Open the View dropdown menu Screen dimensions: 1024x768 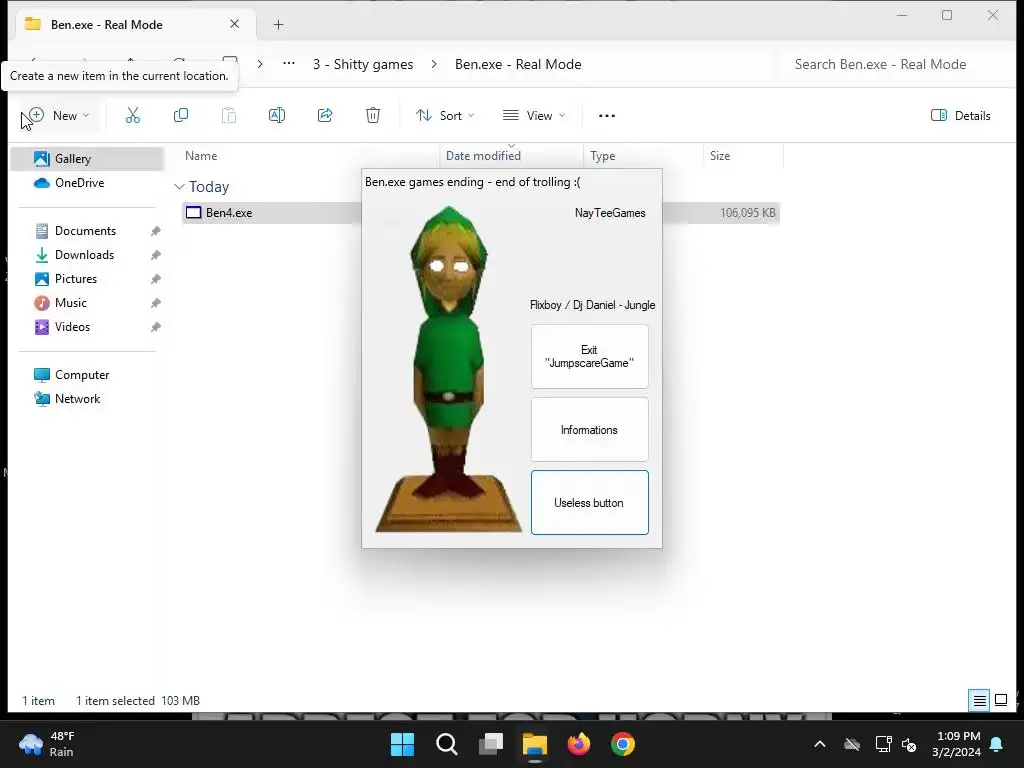coord(534,116)
